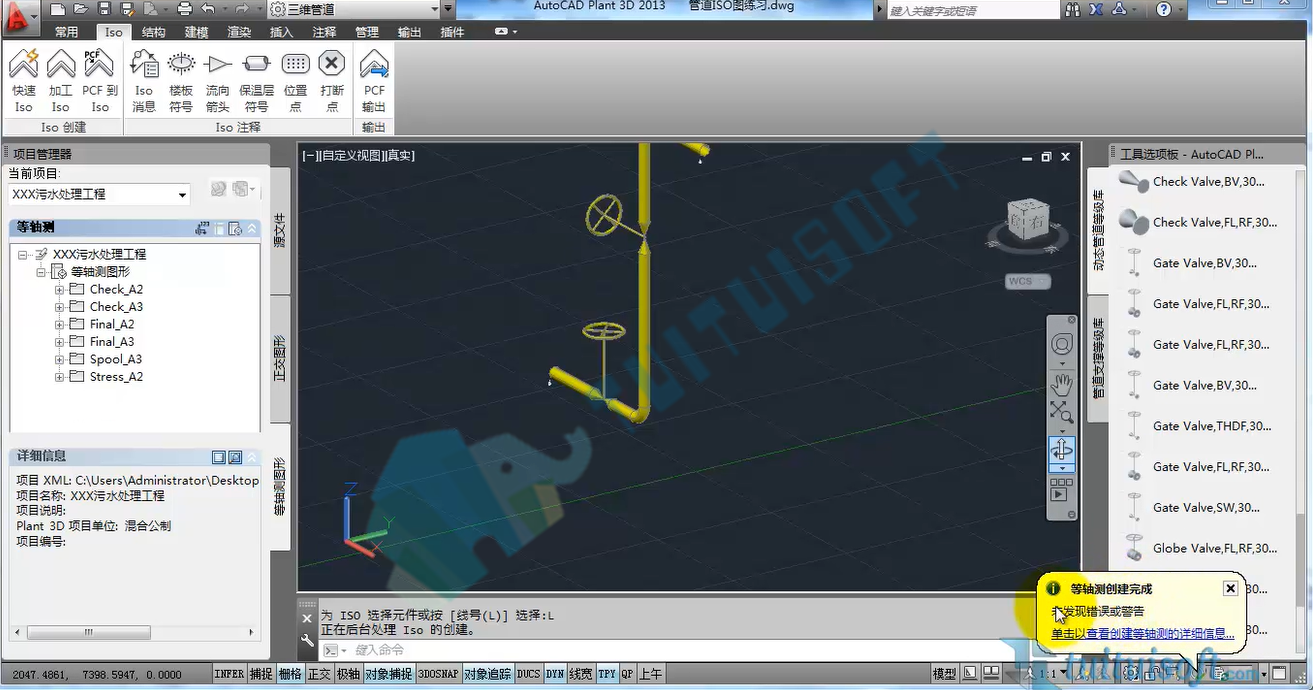
Task: Open the 当前项目 project dropdown
Action: [x=99, y=194]
